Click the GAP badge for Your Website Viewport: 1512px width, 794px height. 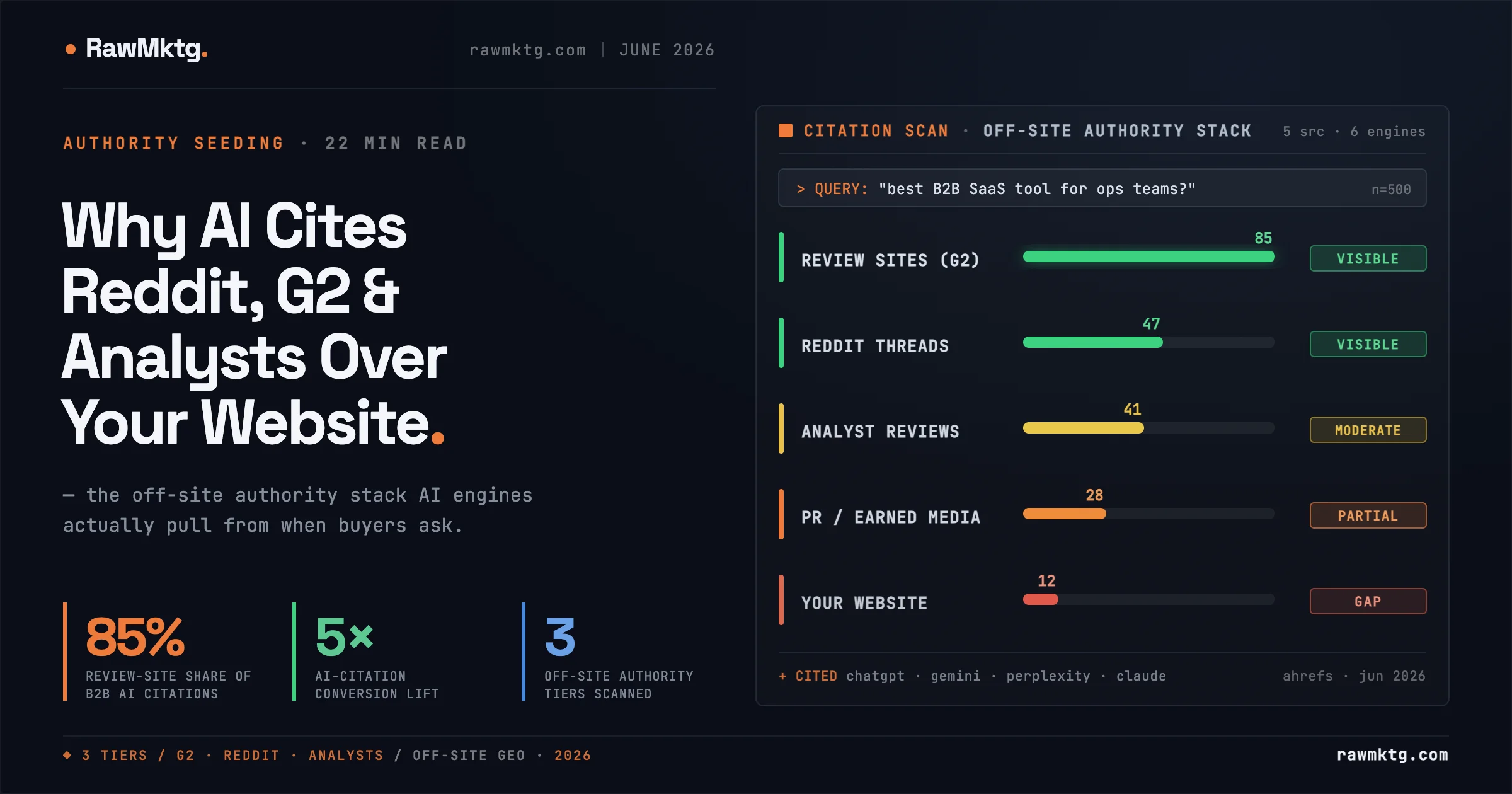(x=1368, y=601)
